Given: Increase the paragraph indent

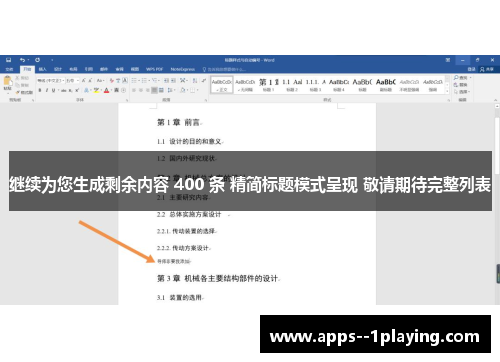Looking at the screenshot, I should tap(174, 81).
